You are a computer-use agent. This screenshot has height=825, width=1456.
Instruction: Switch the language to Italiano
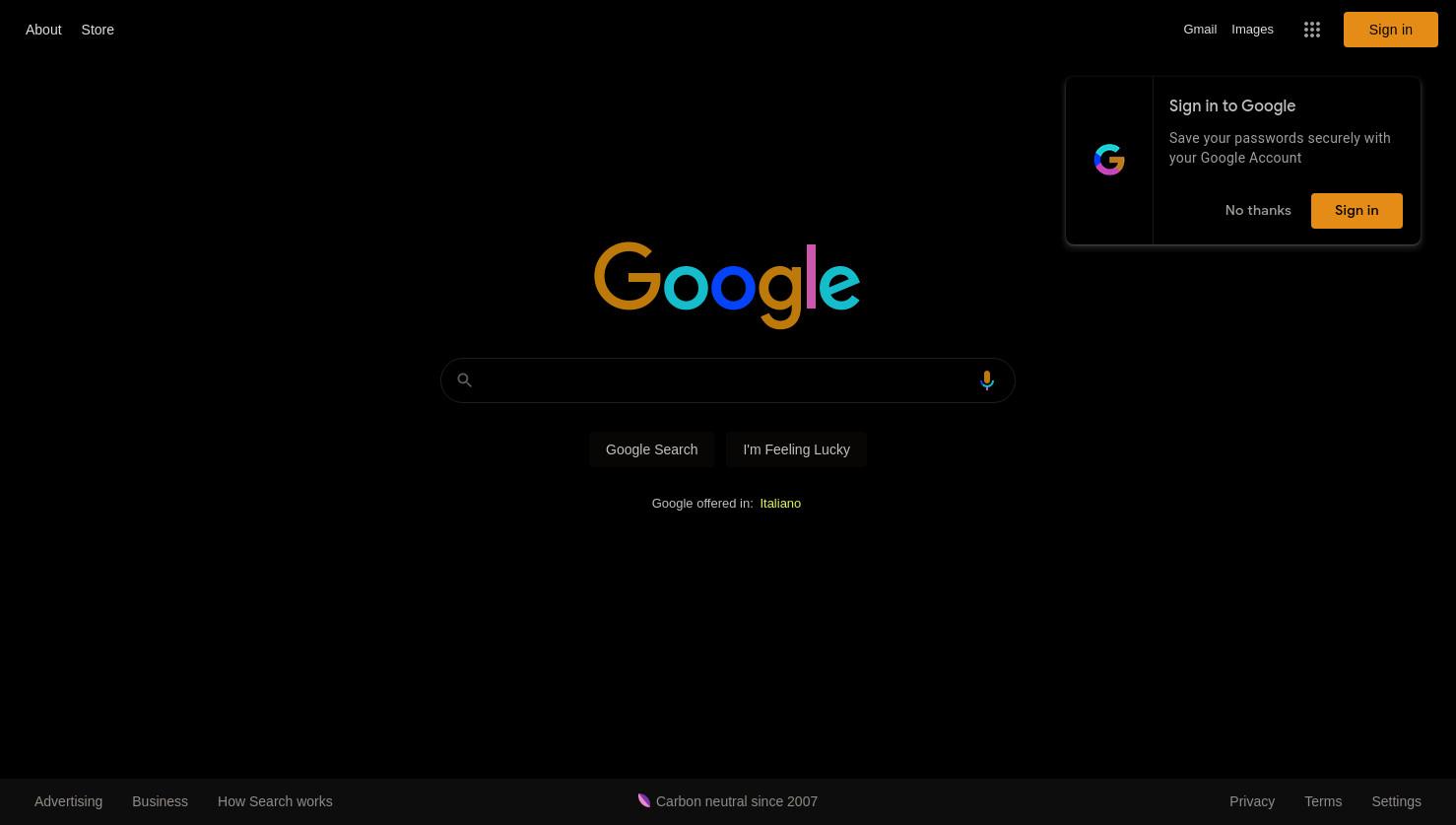coord(780,504)
